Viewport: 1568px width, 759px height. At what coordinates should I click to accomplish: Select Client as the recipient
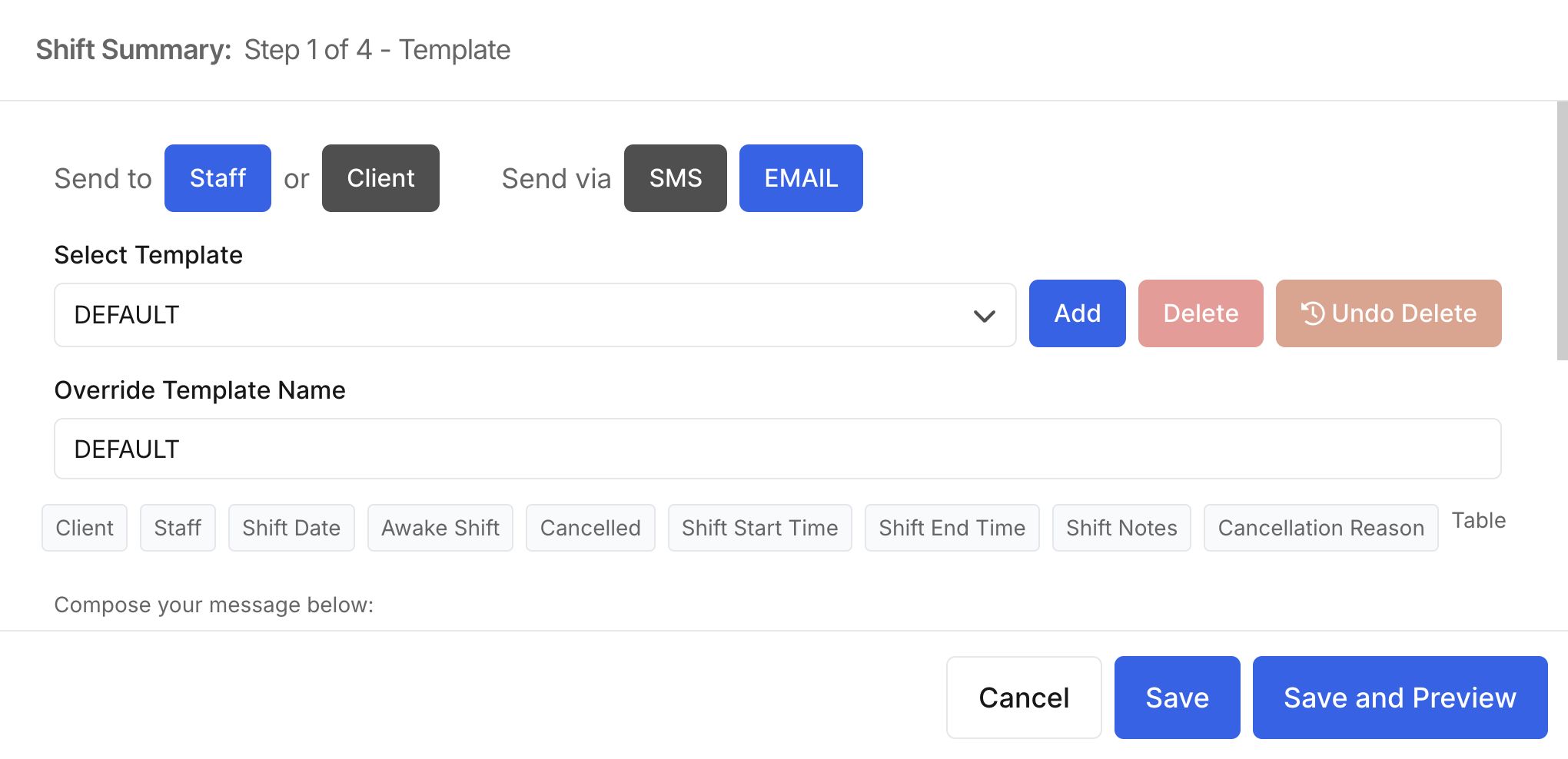coord(380,178)
